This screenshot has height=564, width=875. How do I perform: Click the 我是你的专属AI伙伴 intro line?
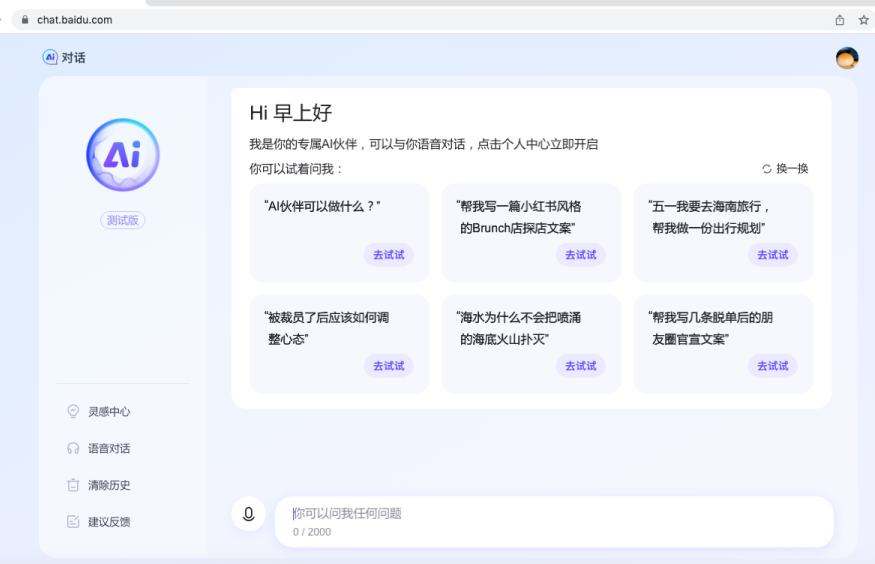pyautogui.click(x=424, y=144)
